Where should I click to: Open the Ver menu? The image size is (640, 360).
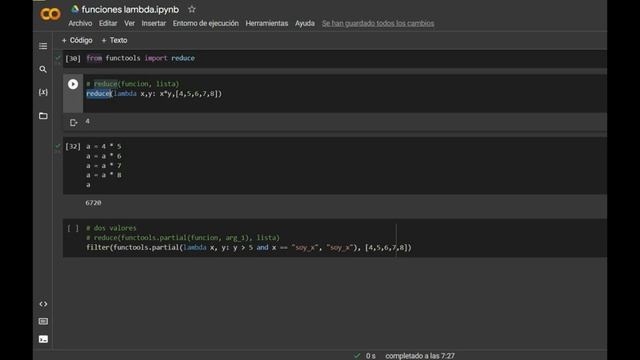point(129,23)
